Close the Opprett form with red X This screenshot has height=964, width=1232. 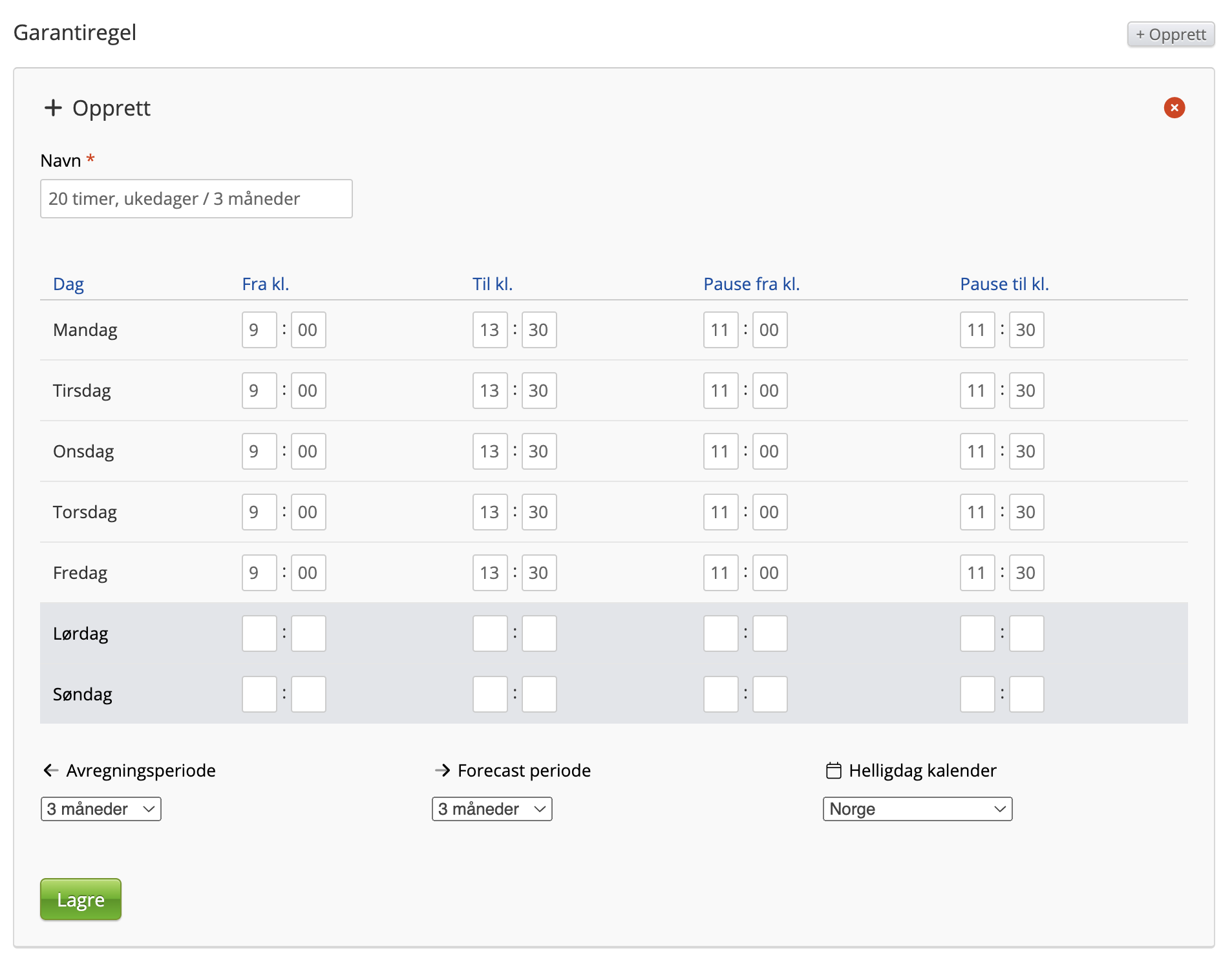1174,108
